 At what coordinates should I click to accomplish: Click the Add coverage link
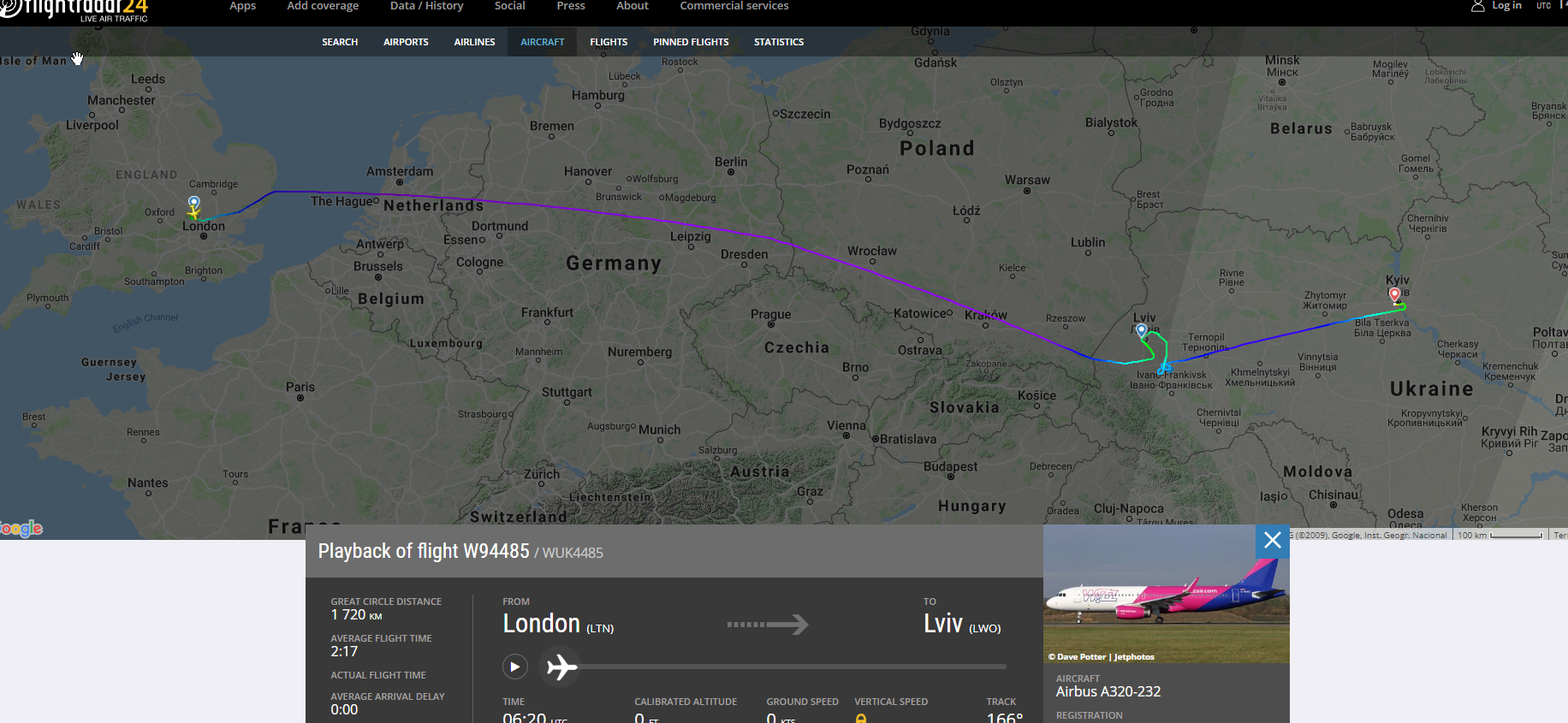point(323,6)
